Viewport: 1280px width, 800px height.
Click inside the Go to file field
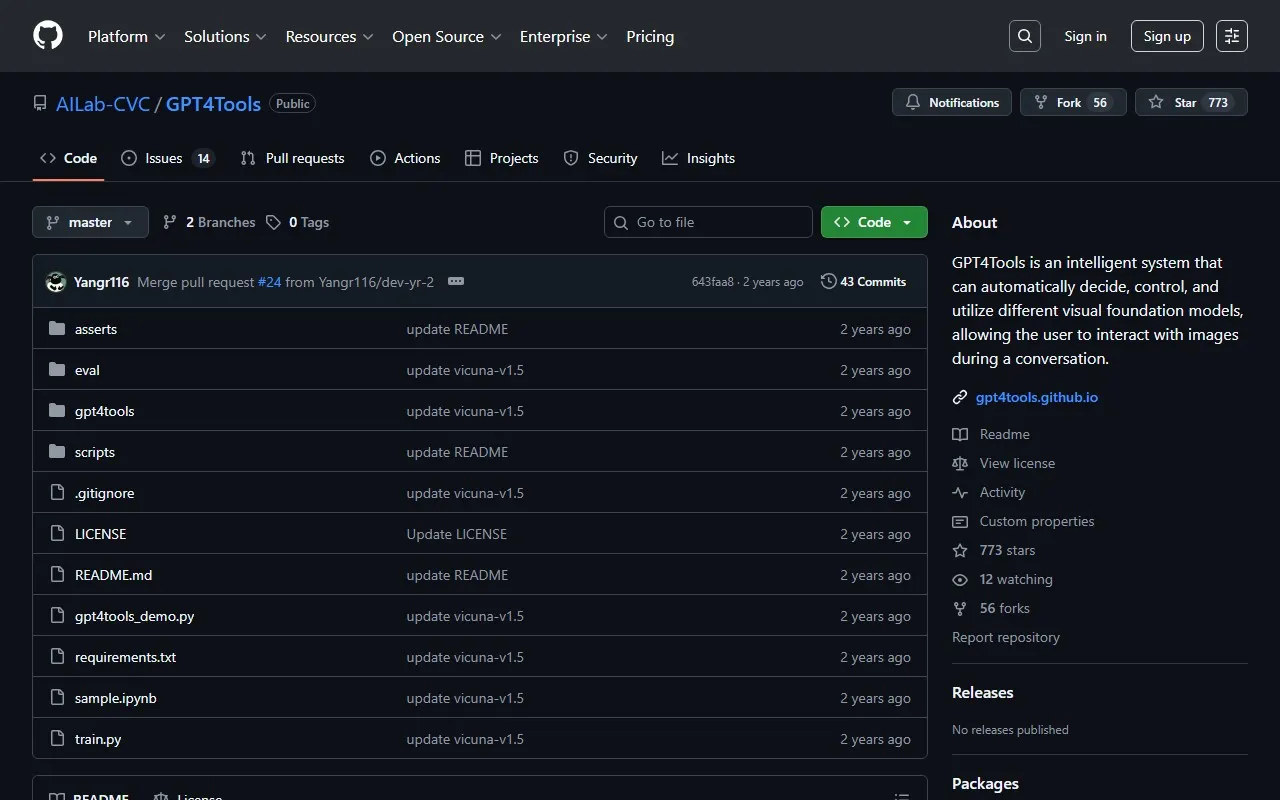(708, 221)
